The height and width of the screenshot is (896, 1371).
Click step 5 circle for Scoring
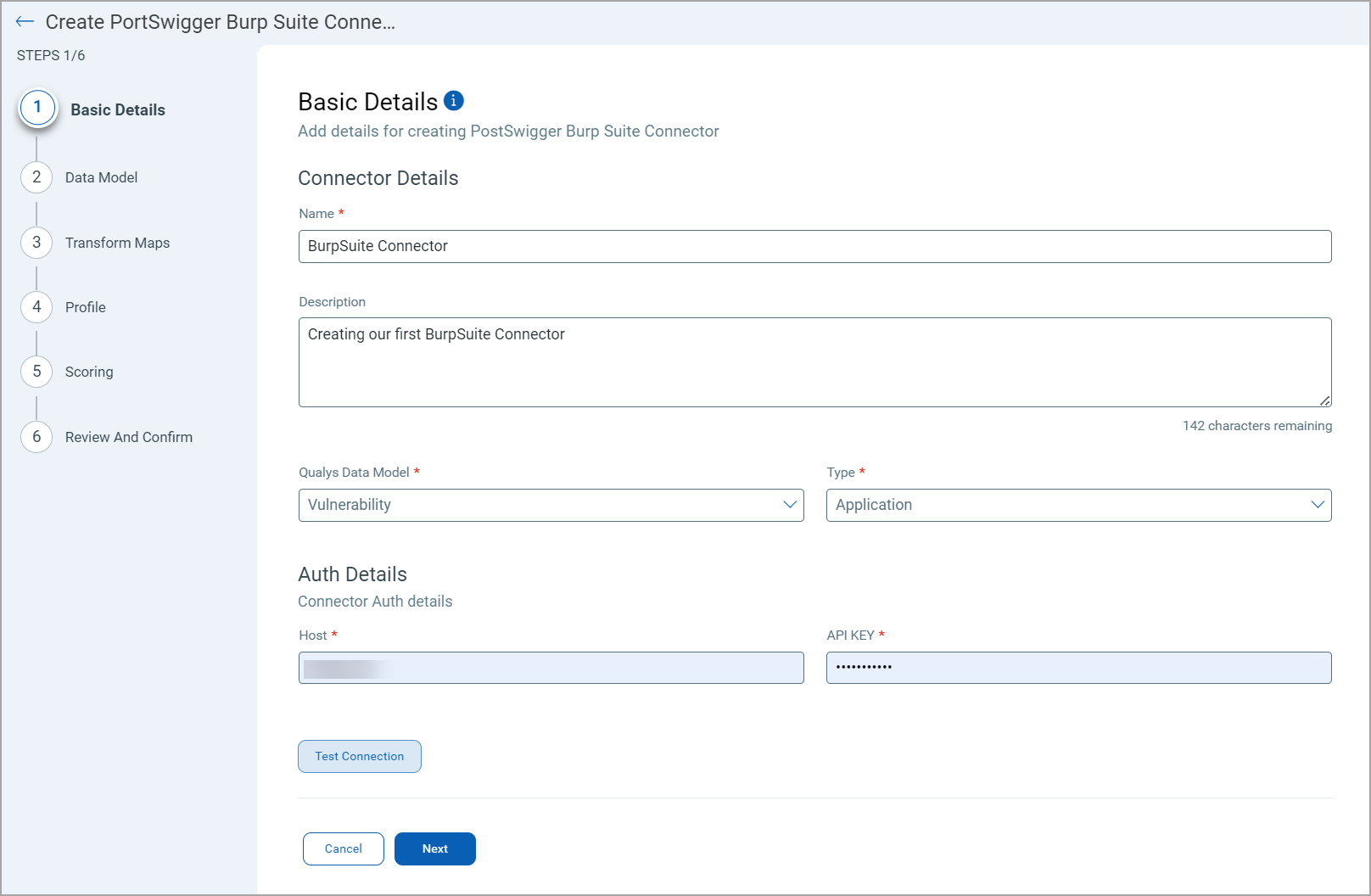(36, 372)
